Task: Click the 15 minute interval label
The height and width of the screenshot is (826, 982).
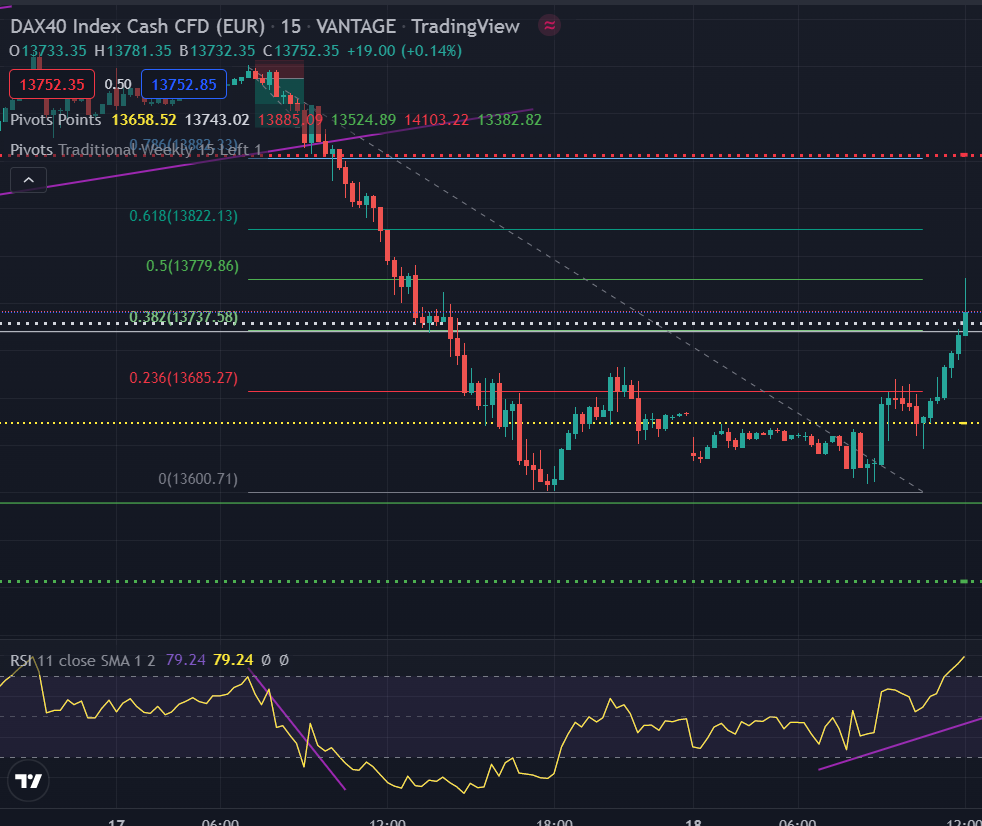Action: click(291, 26)
